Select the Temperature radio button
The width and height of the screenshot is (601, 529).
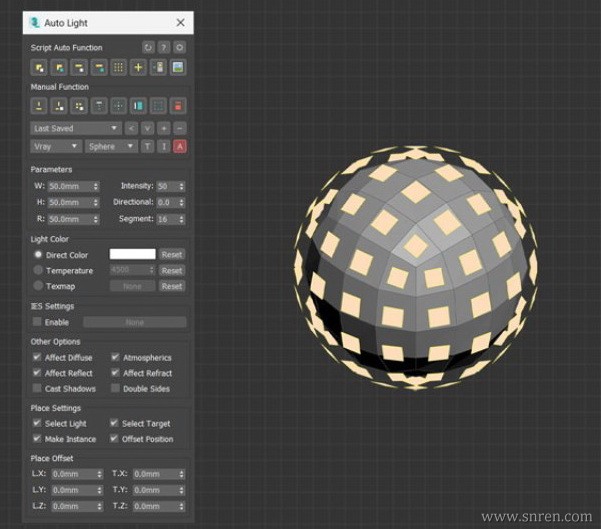[38, 270]
